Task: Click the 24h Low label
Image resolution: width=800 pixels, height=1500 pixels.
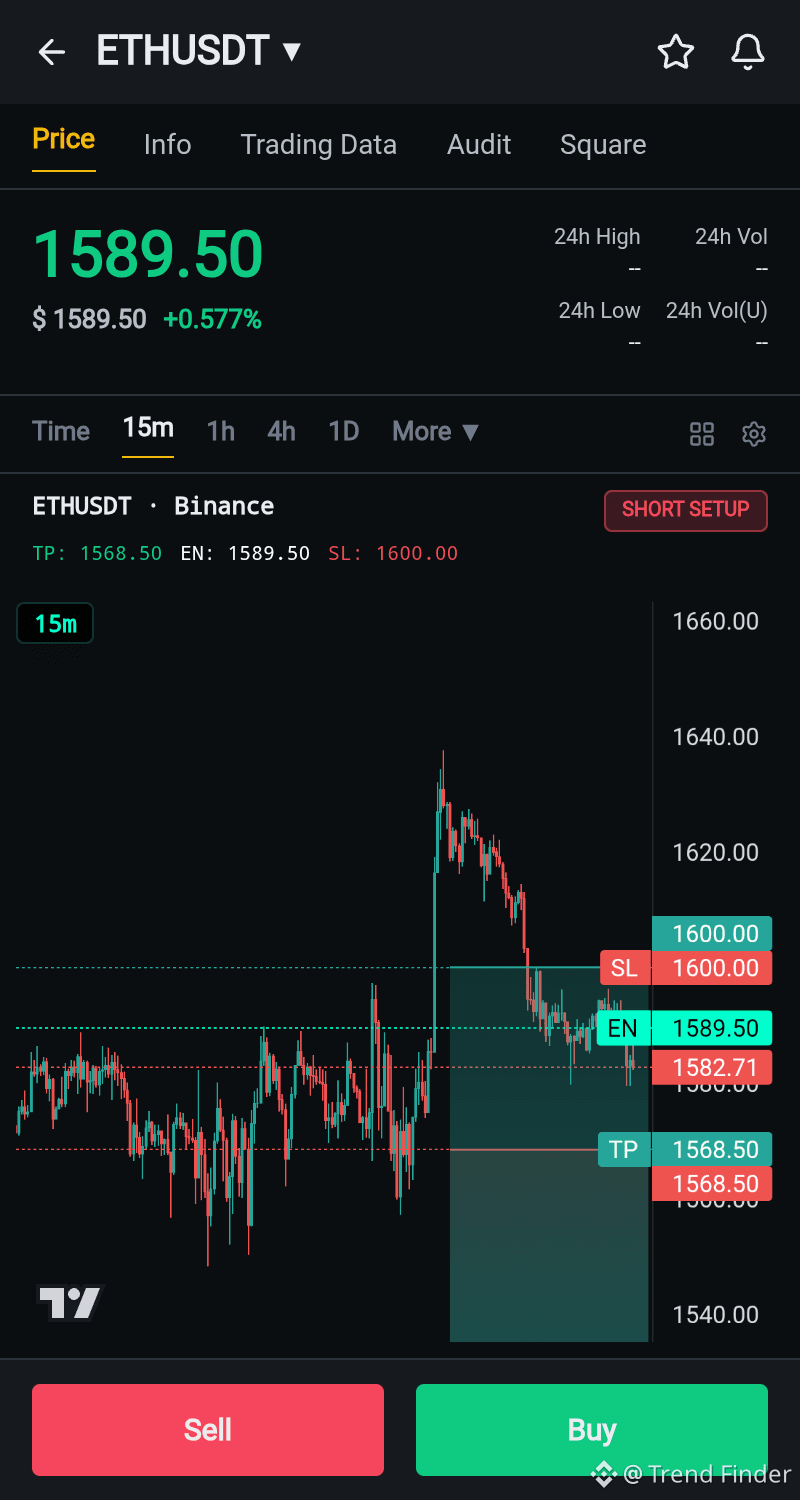Action: click(x=599, y=311)
